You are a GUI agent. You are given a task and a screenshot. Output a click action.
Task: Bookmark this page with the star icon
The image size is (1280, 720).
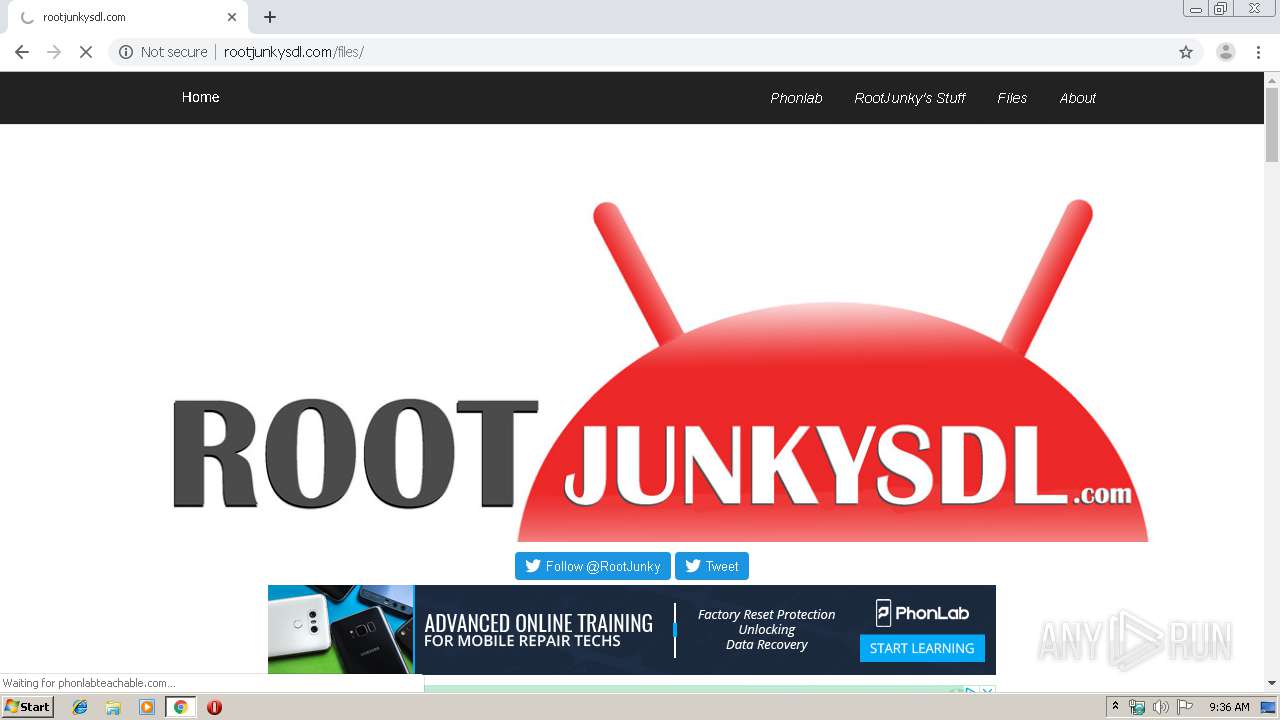(1186, 52)
